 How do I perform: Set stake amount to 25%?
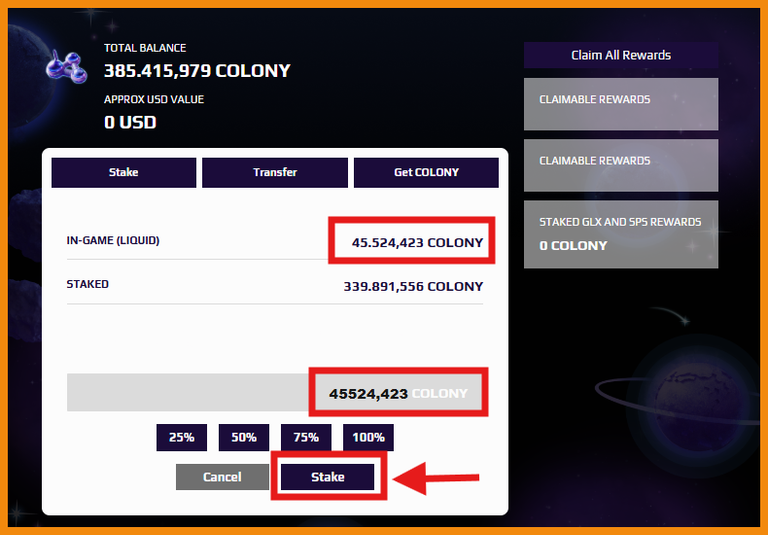(182, 438)
